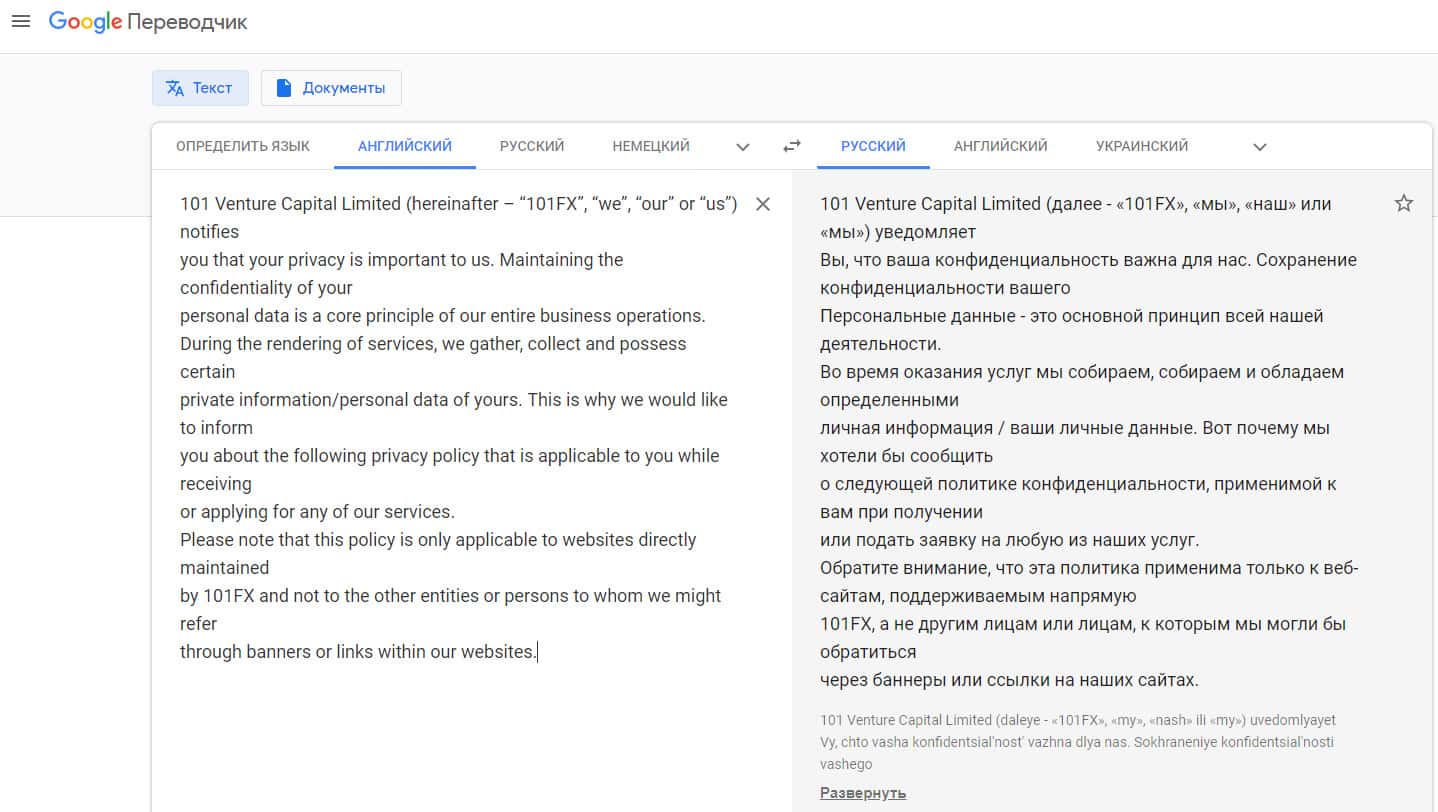Select РУССКИЙ as target language
Viewport: 1438px width, 812px height.
(x=873, y=146)
